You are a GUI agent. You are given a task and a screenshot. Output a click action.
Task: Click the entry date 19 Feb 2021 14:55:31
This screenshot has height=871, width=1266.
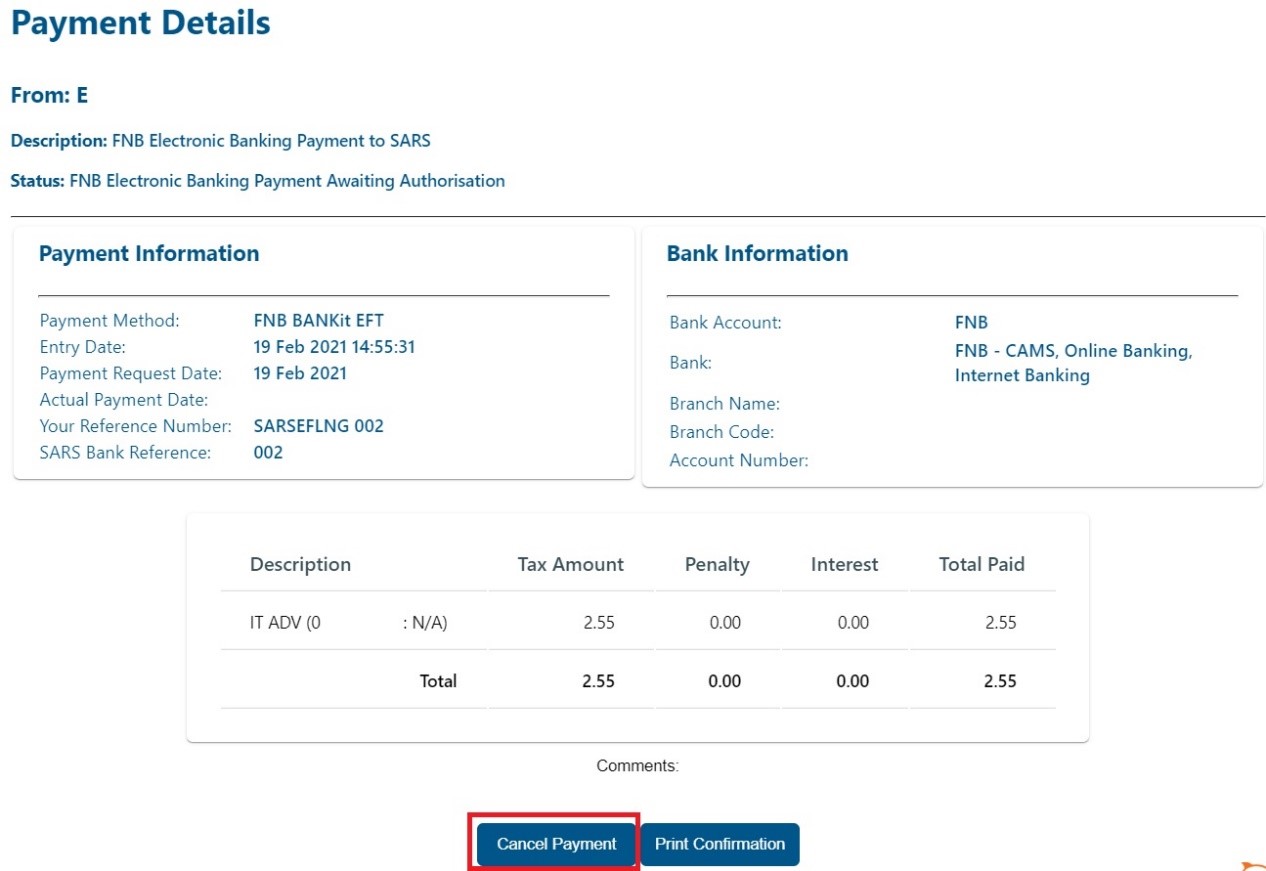tap(334, 347)
